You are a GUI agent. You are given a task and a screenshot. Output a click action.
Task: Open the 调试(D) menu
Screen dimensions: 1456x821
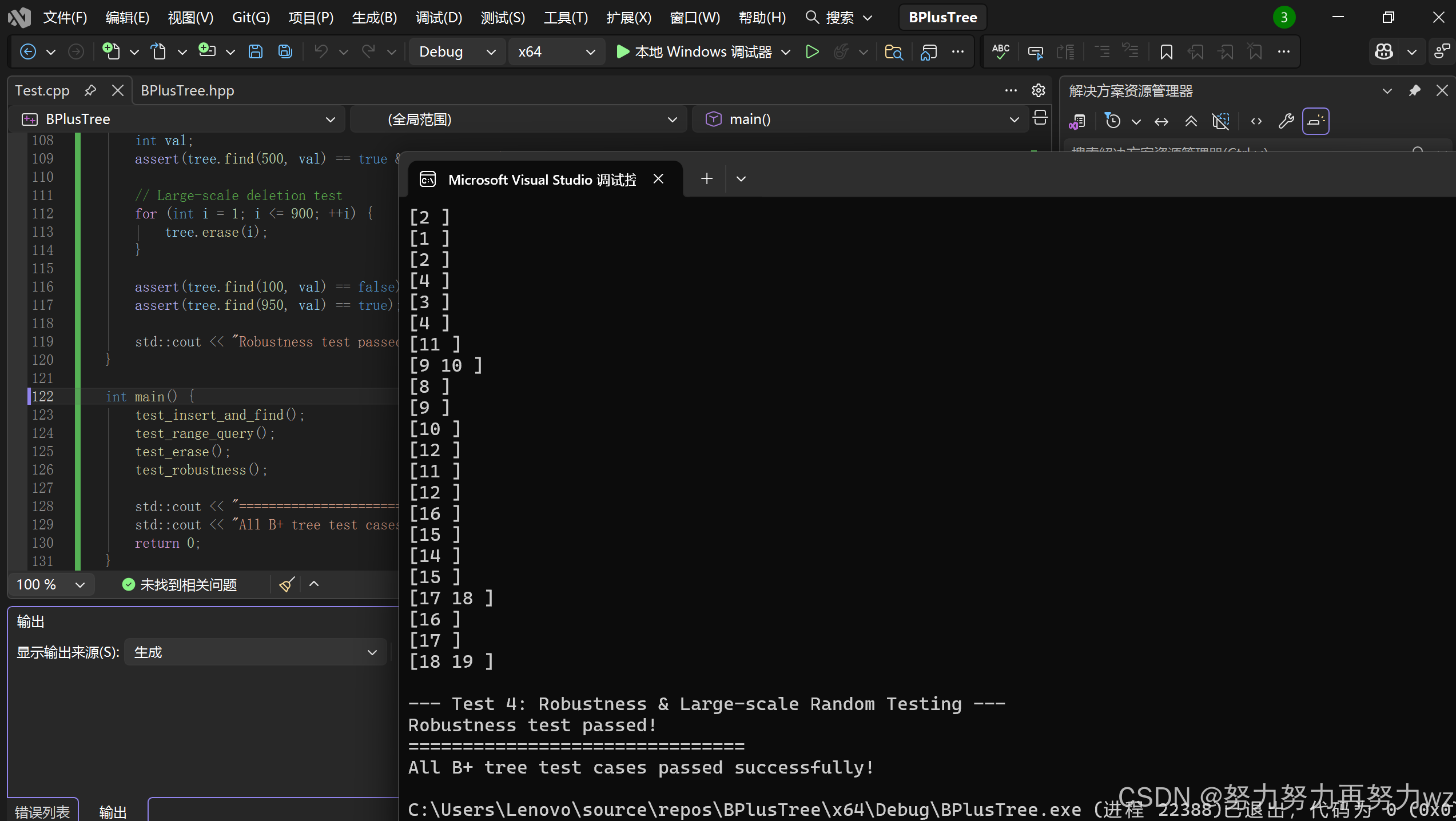click(x=439, y=18)
